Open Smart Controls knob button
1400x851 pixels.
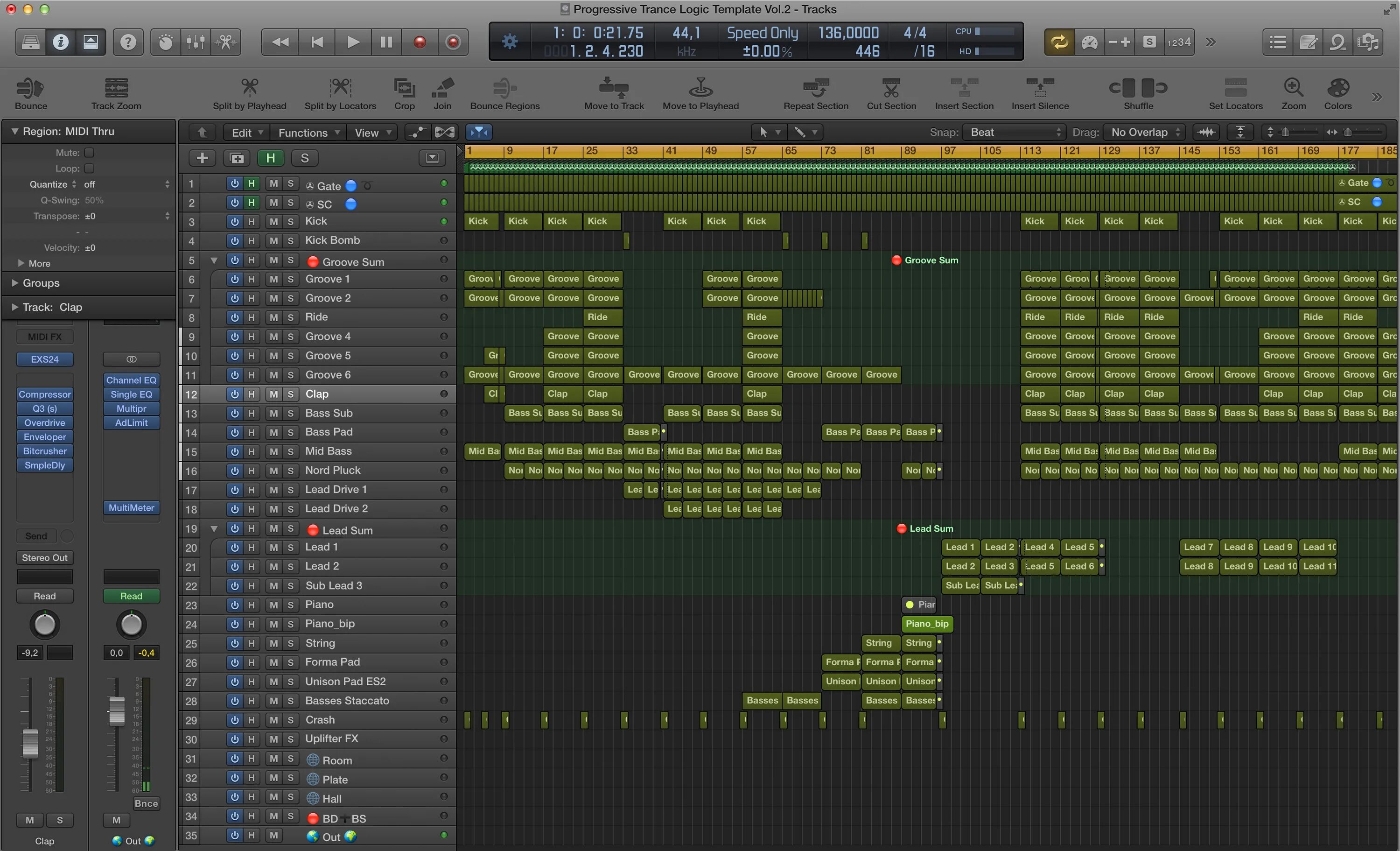165,42
